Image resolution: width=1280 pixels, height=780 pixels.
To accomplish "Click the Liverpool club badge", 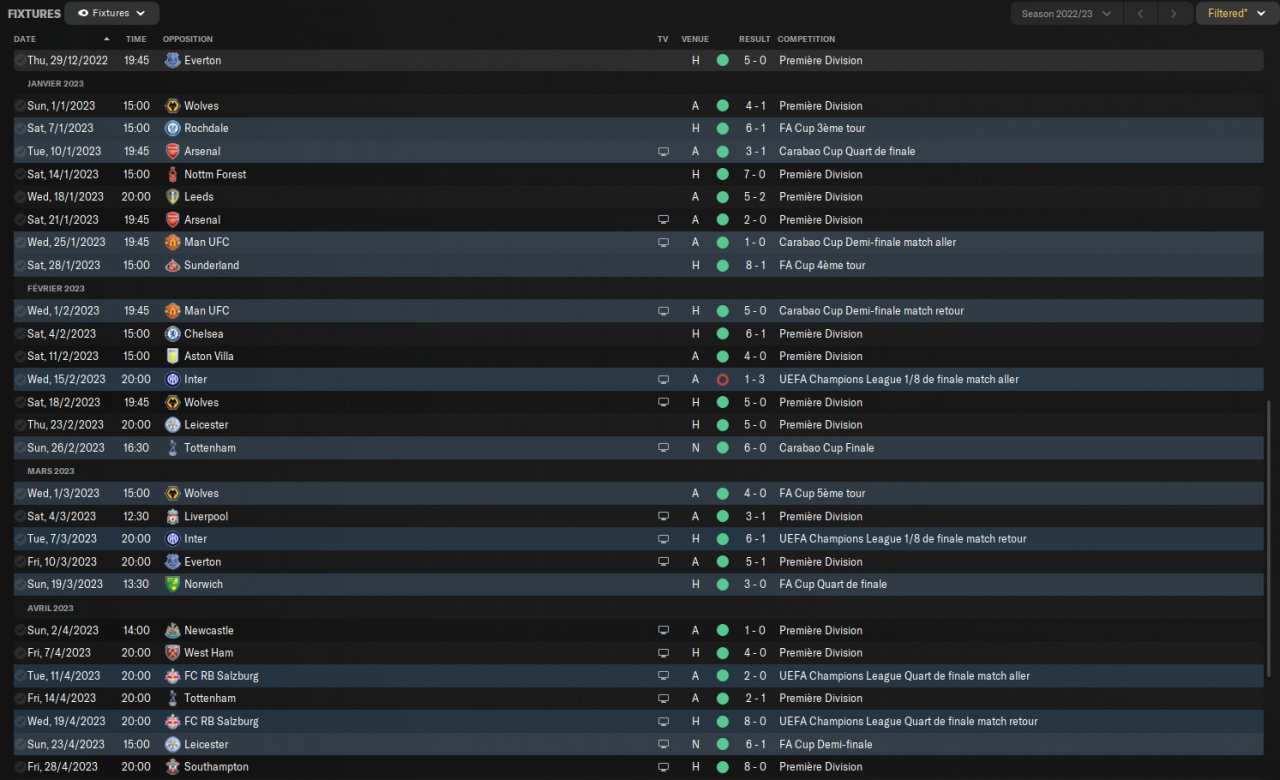I will point(172,516).
